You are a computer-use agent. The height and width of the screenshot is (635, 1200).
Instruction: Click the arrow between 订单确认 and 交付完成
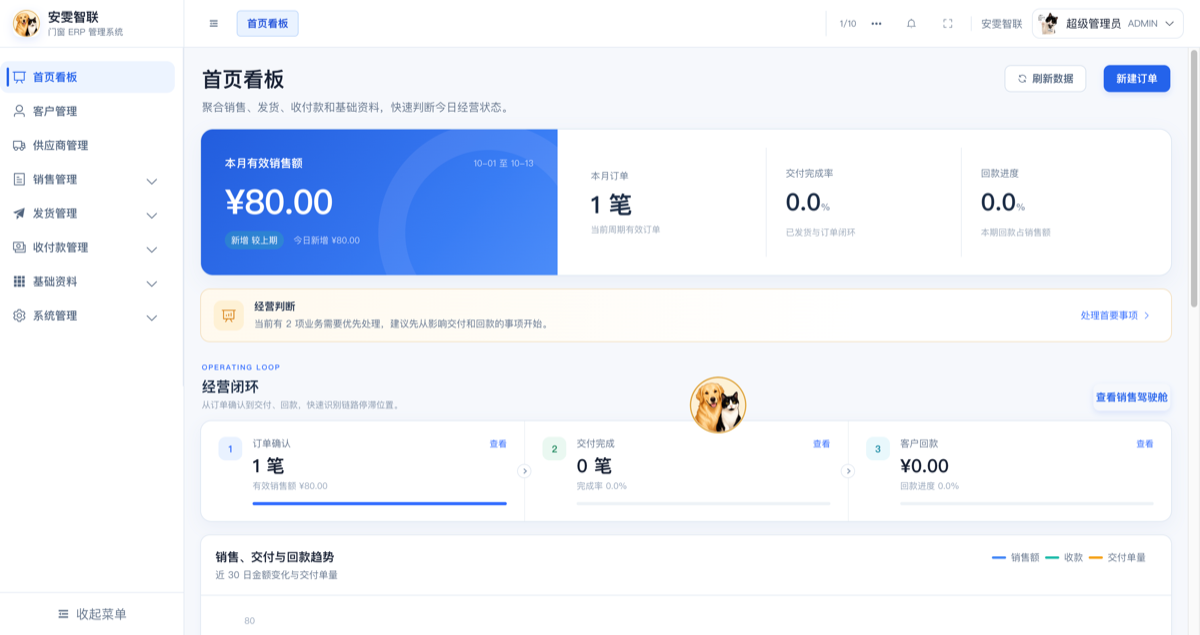coord(524,471)
